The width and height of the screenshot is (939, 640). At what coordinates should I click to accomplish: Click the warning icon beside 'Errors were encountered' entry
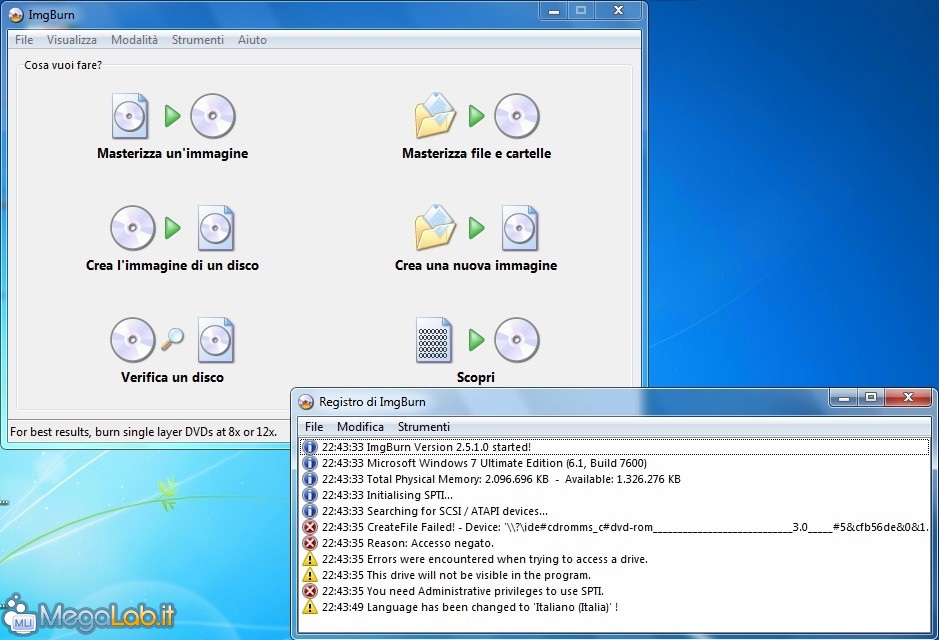[x=310, y=559]
